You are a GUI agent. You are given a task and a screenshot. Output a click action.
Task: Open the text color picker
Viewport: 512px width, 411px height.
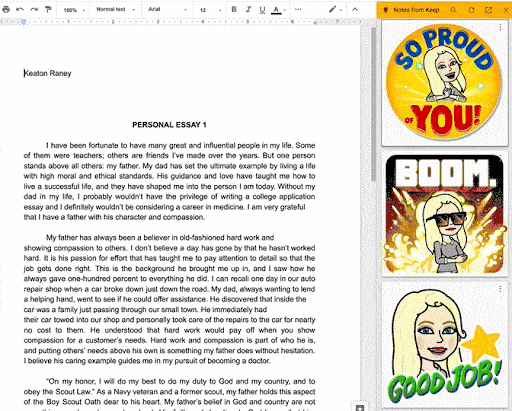click(276, 10)
